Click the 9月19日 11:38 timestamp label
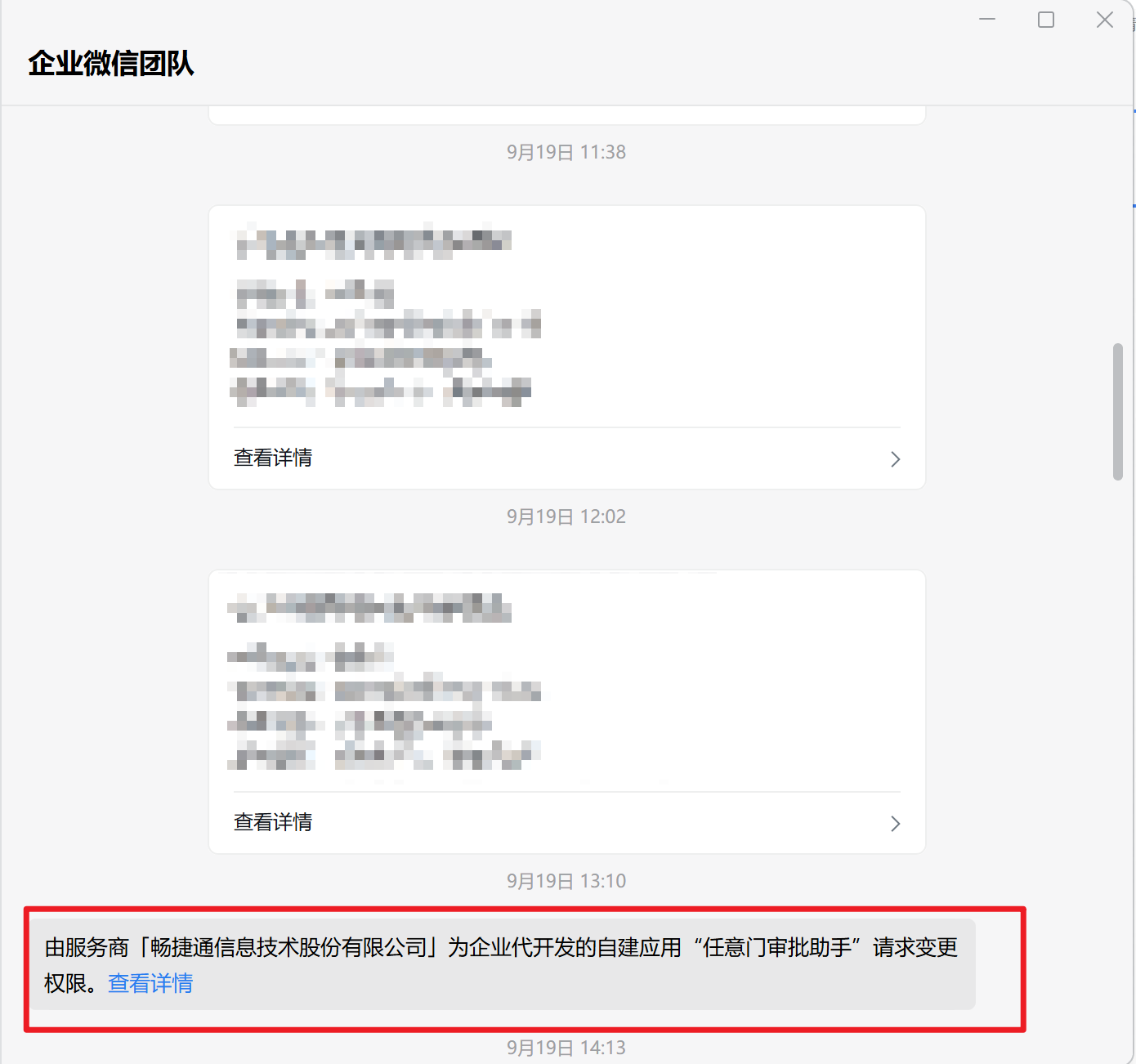 [x=566, y=152]
